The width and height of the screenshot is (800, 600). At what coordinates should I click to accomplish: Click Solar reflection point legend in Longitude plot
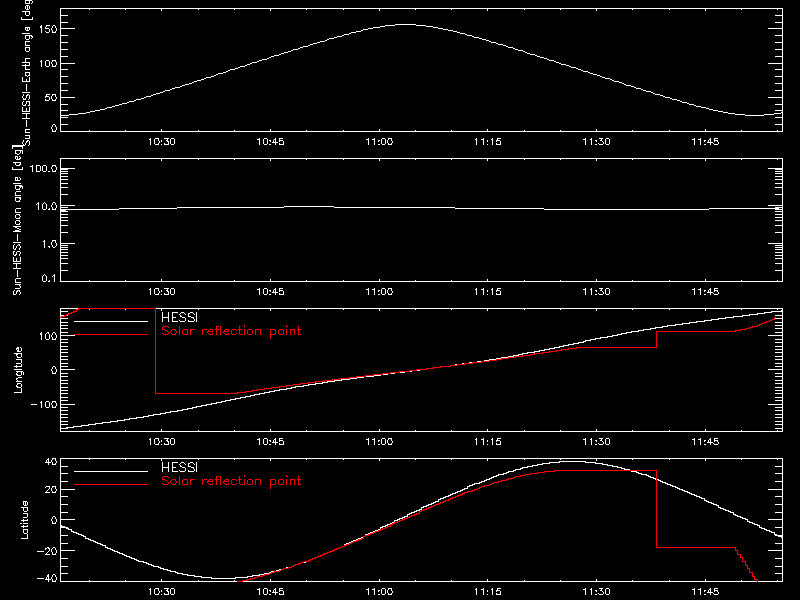[231, 331]
